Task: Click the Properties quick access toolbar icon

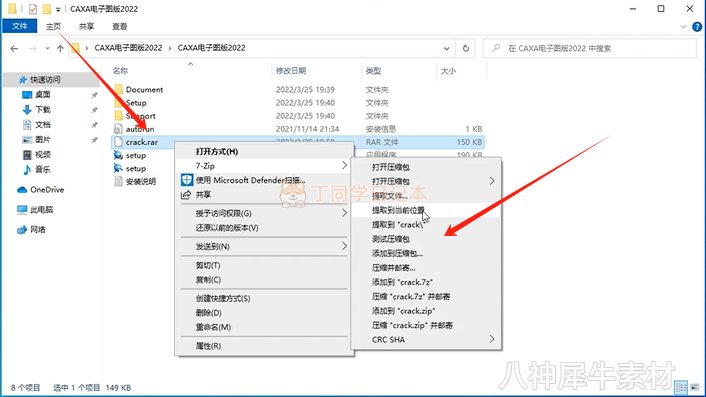Action: (x=32, y=9)
